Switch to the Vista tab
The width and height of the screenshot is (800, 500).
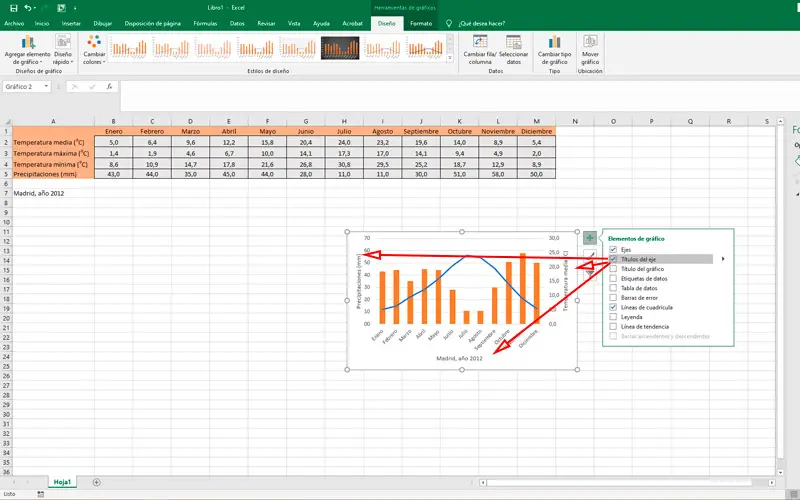coord(294,23)
